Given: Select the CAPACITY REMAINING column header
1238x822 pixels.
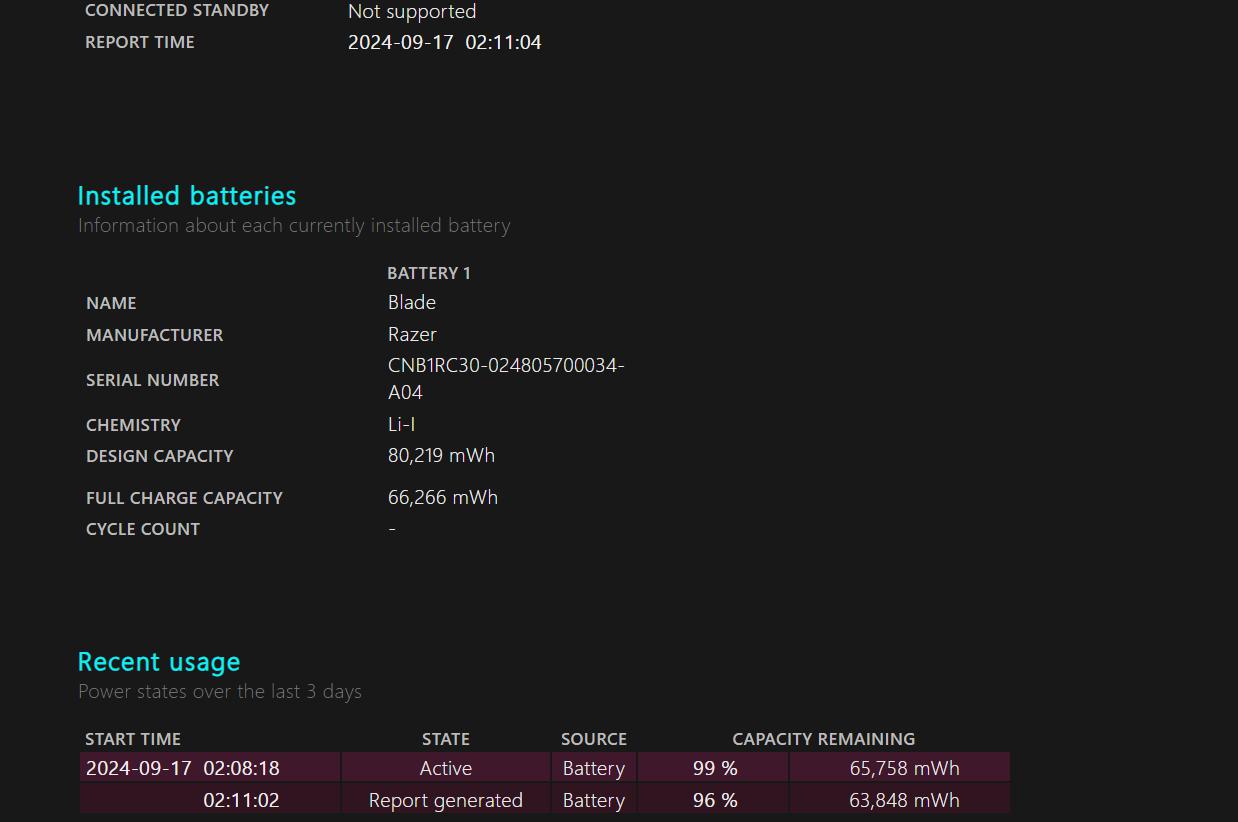Looking at the screenshot, I should pos(823,739).
